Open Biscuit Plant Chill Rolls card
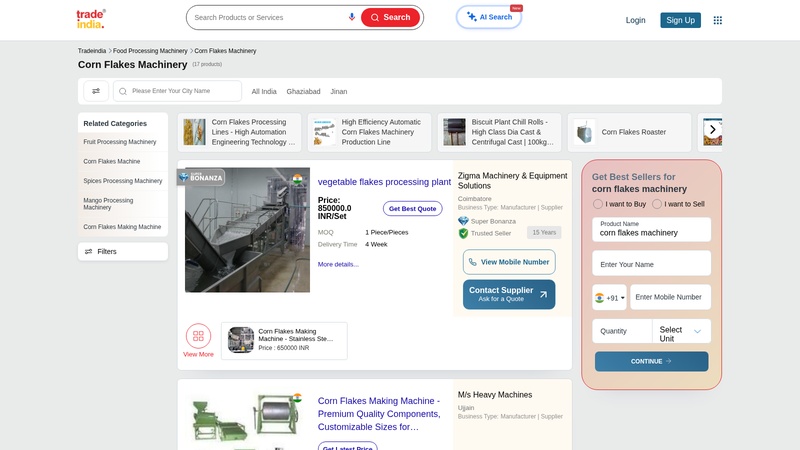The width and height of the screenshot is (800, 450). pyautogui.click(x=499, y=132)
